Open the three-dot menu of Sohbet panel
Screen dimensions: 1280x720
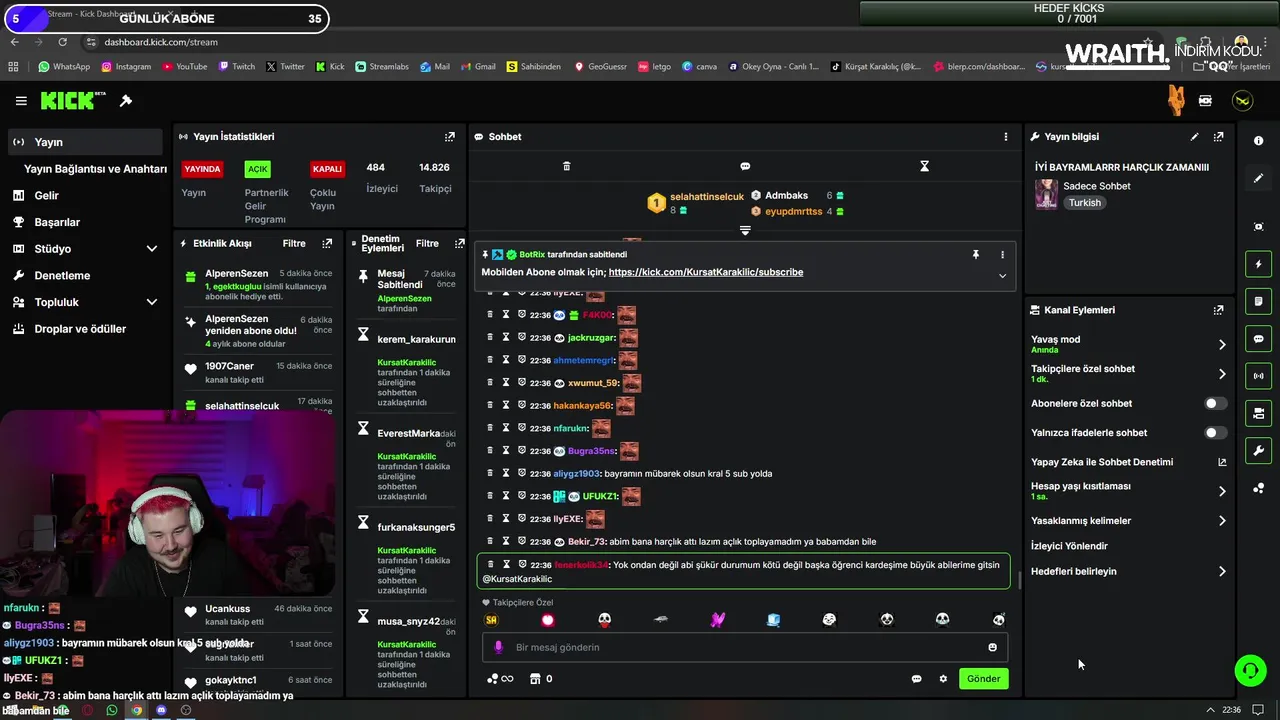click(1006, 137)
